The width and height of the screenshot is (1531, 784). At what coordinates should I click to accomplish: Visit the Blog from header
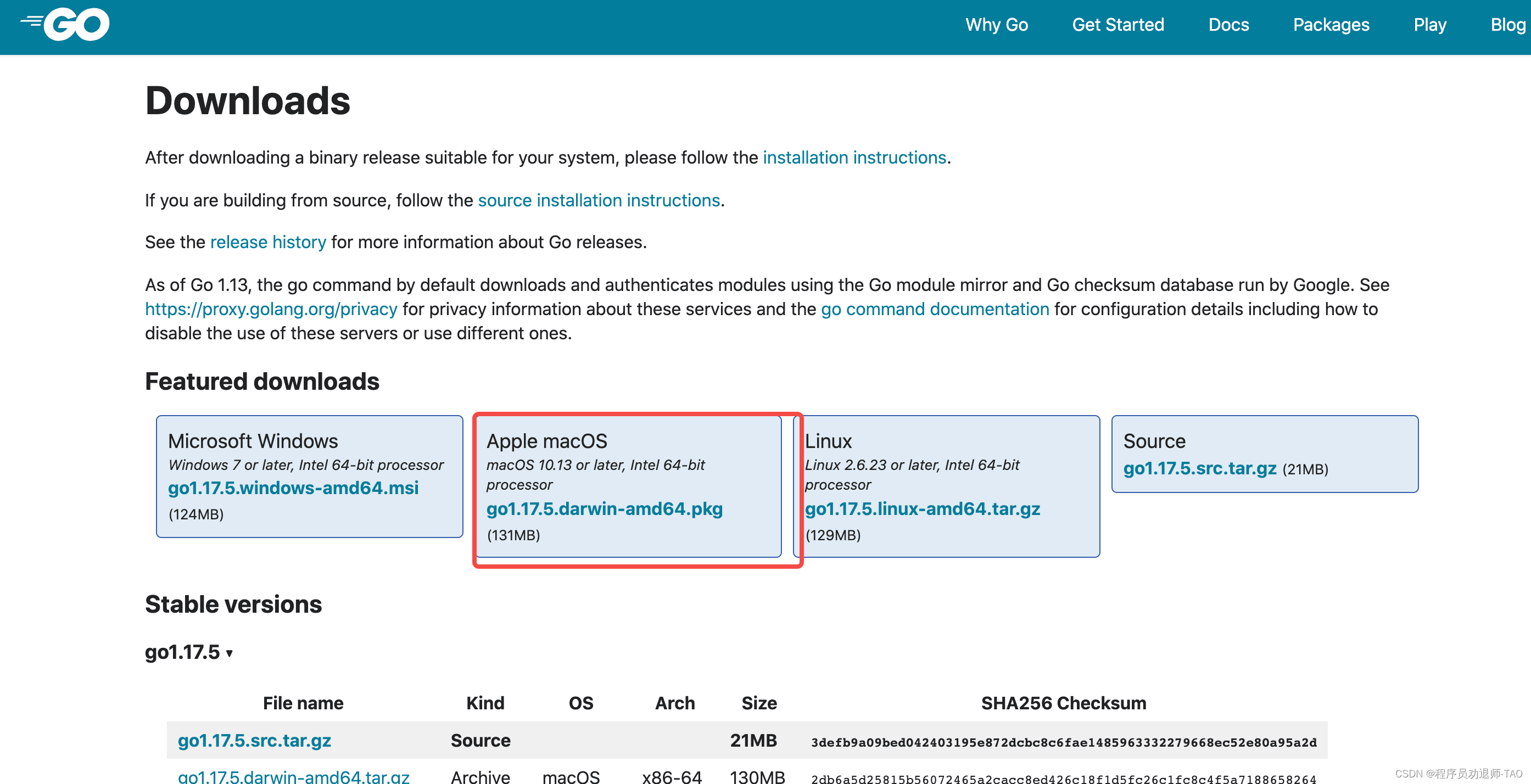click(x=1507, y=25)
